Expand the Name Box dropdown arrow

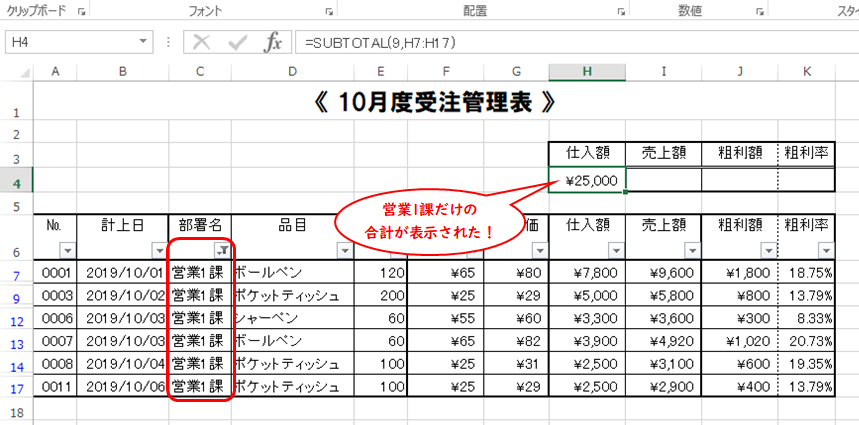pos(144,42)
